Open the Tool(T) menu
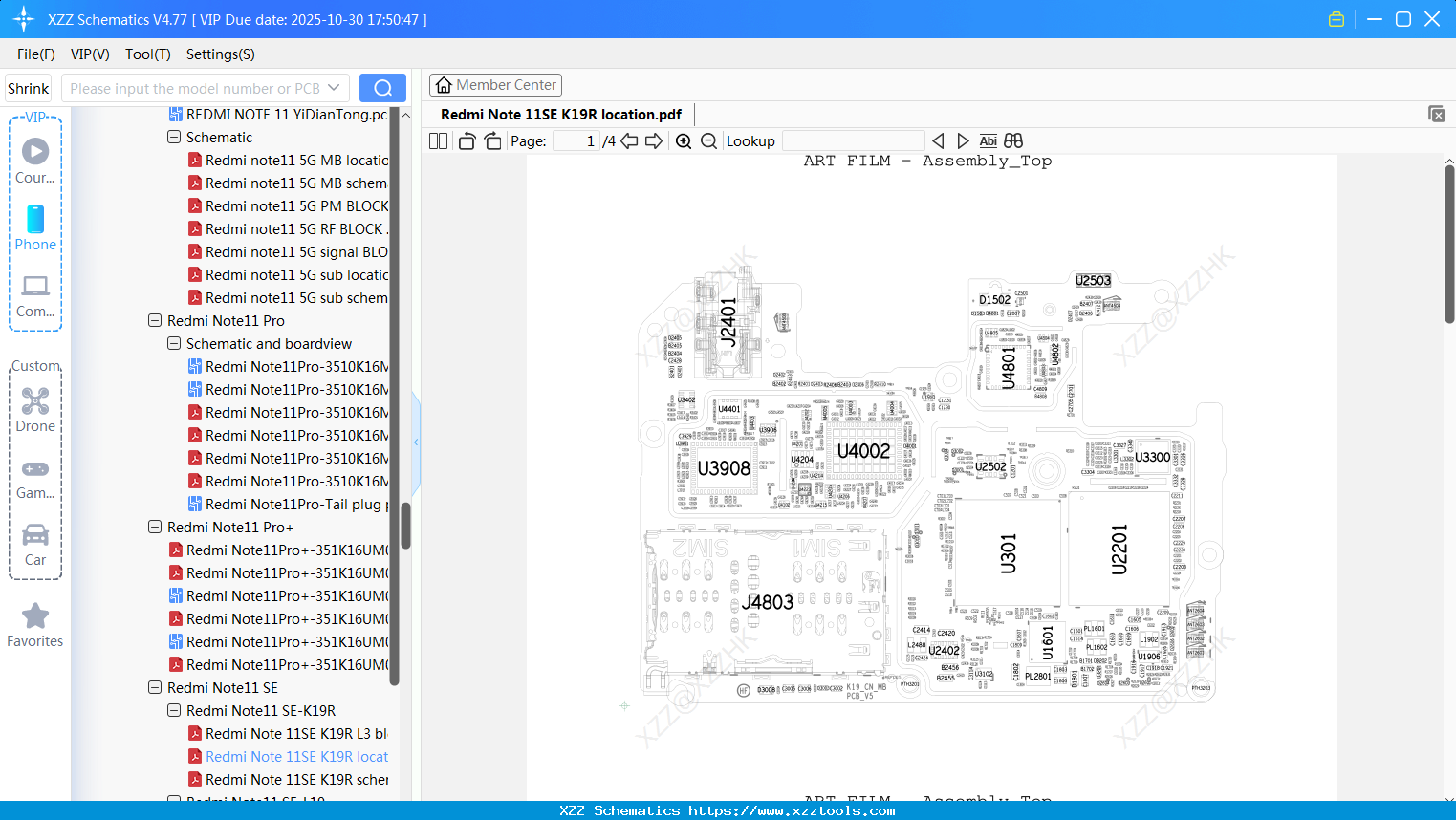Screen dimensions: 1456x820 (147, 54)
